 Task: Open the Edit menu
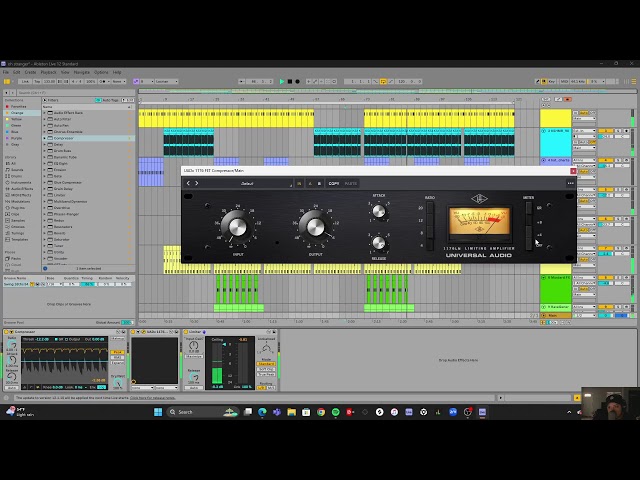pos(17,72)
